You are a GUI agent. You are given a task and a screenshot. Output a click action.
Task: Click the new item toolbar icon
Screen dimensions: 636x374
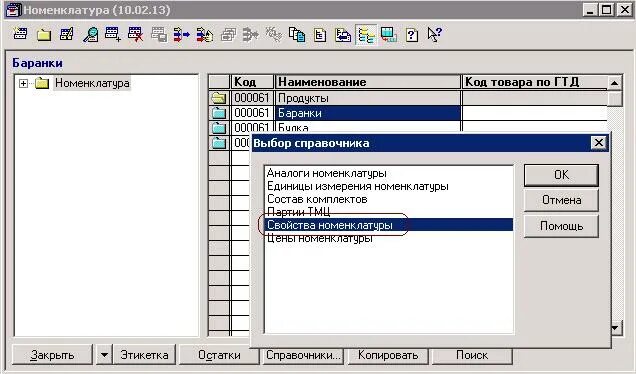(20, 34)
